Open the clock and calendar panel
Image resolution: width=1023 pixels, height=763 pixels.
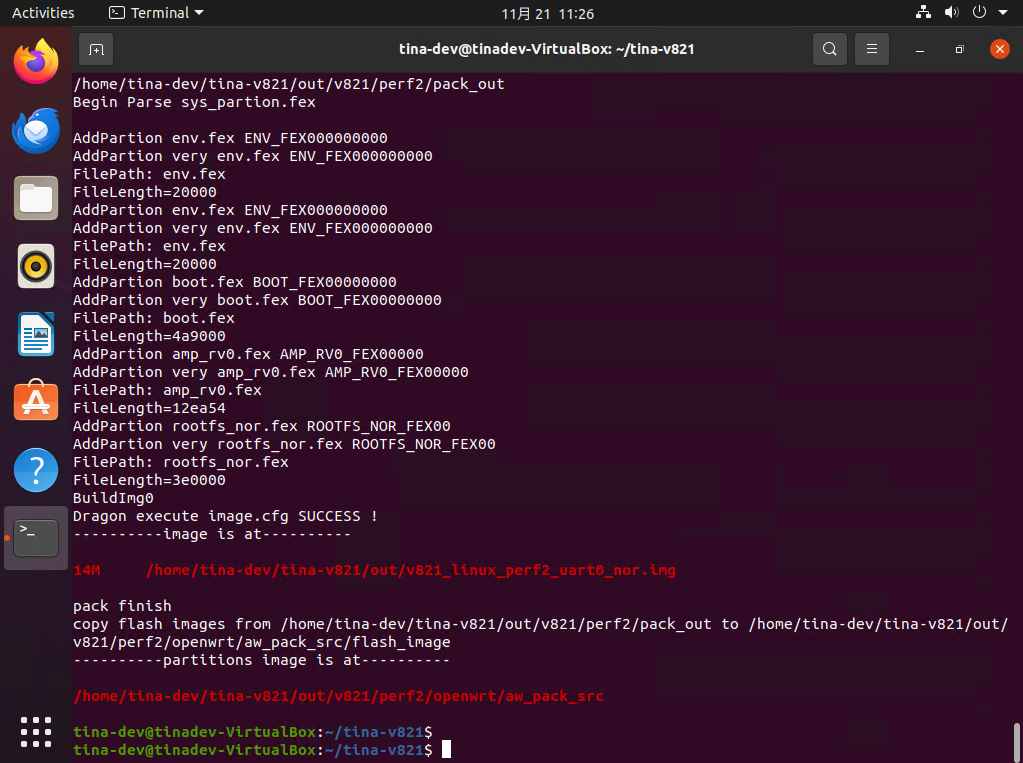547,13
